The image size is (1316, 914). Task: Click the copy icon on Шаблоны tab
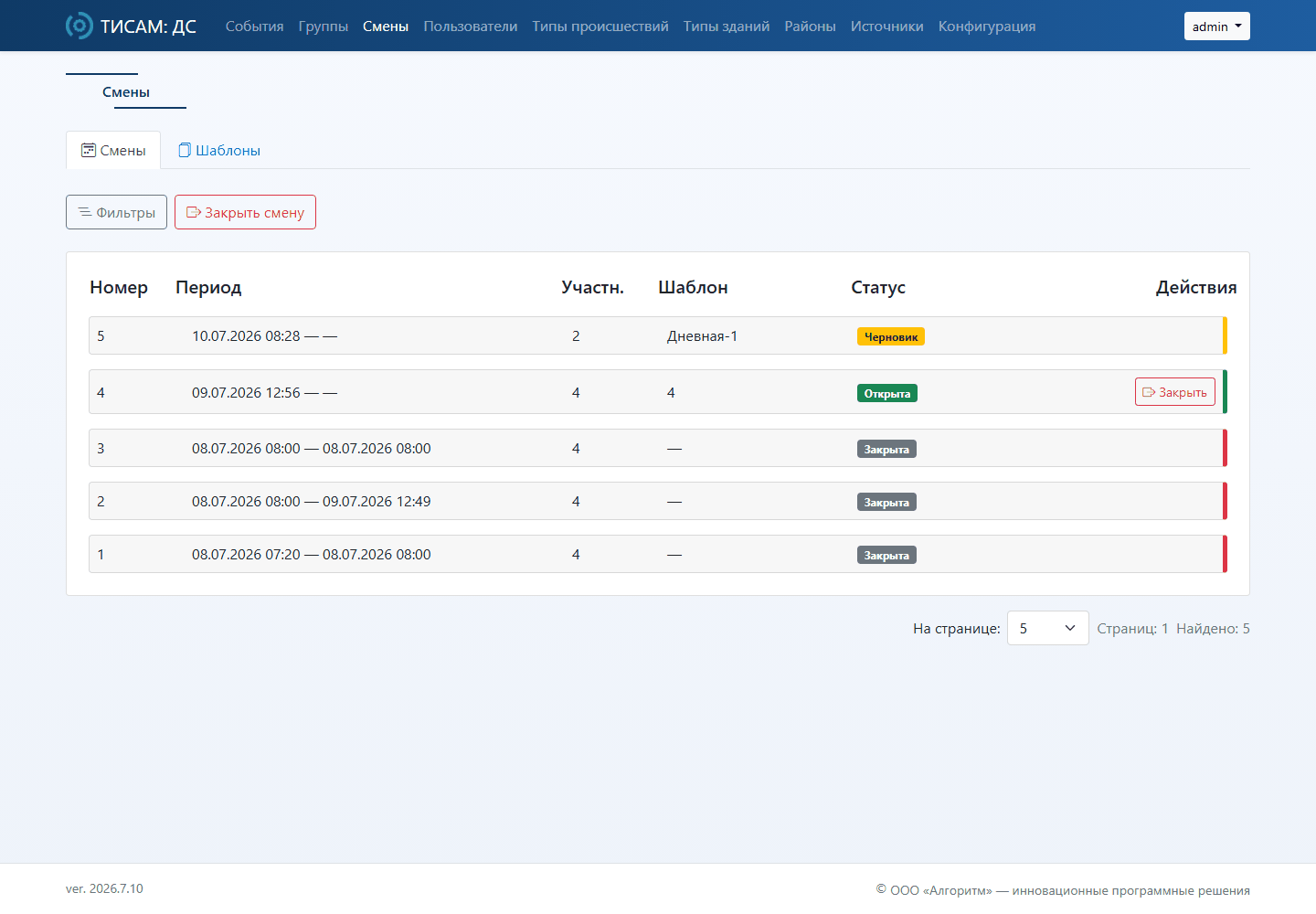[x=185, y=150]
